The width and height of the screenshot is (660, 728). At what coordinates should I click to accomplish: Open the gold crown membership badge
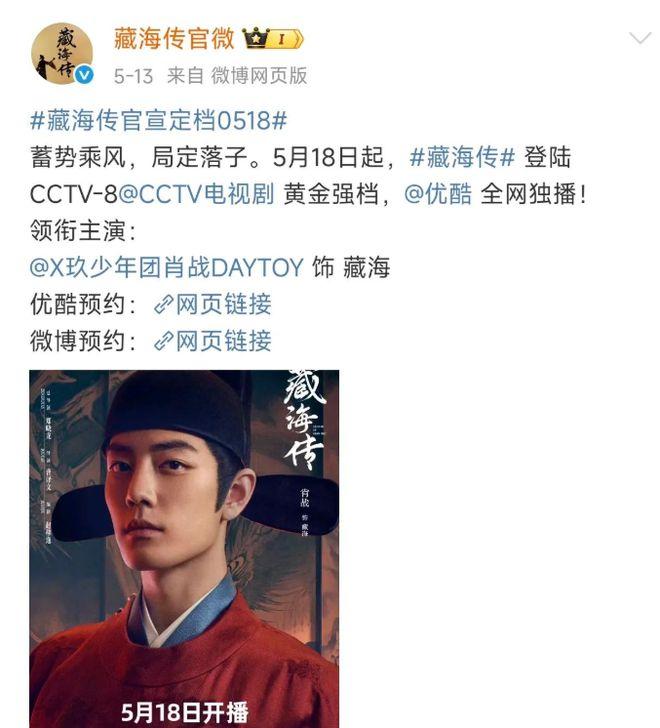(256, 38)
